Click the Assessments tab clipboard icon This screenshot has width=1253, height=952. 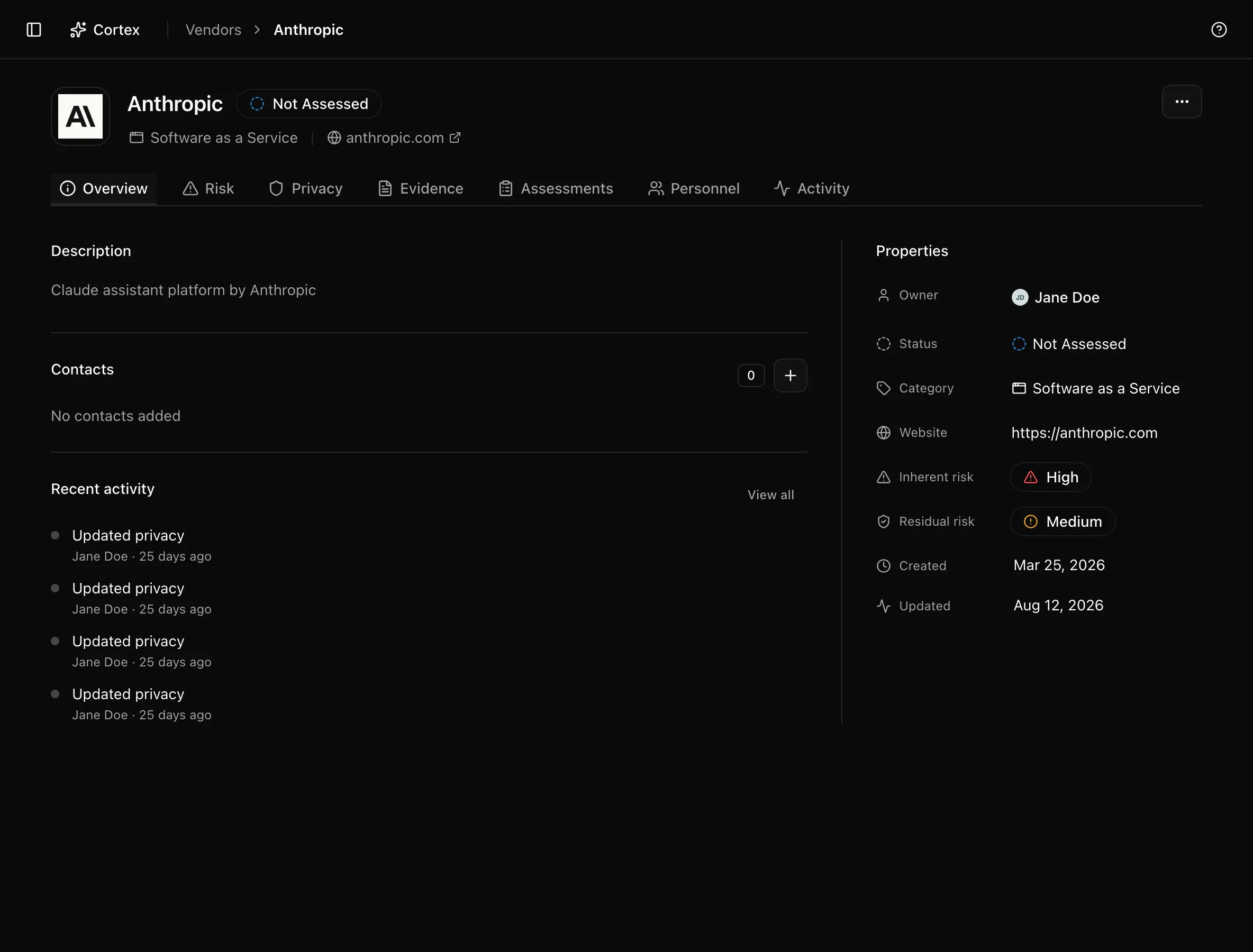(506, 189)
